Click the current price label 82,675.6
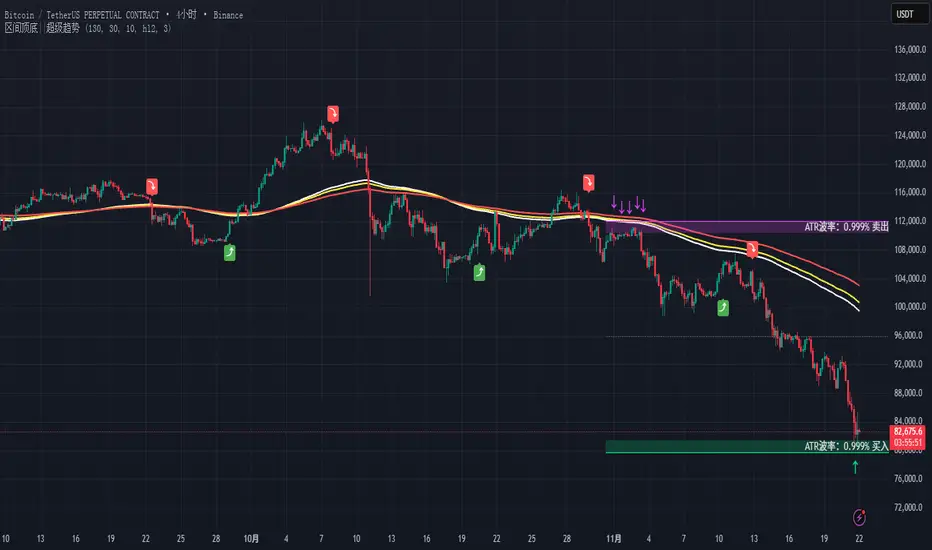932x550 pixels. click(x=908, y=432)
